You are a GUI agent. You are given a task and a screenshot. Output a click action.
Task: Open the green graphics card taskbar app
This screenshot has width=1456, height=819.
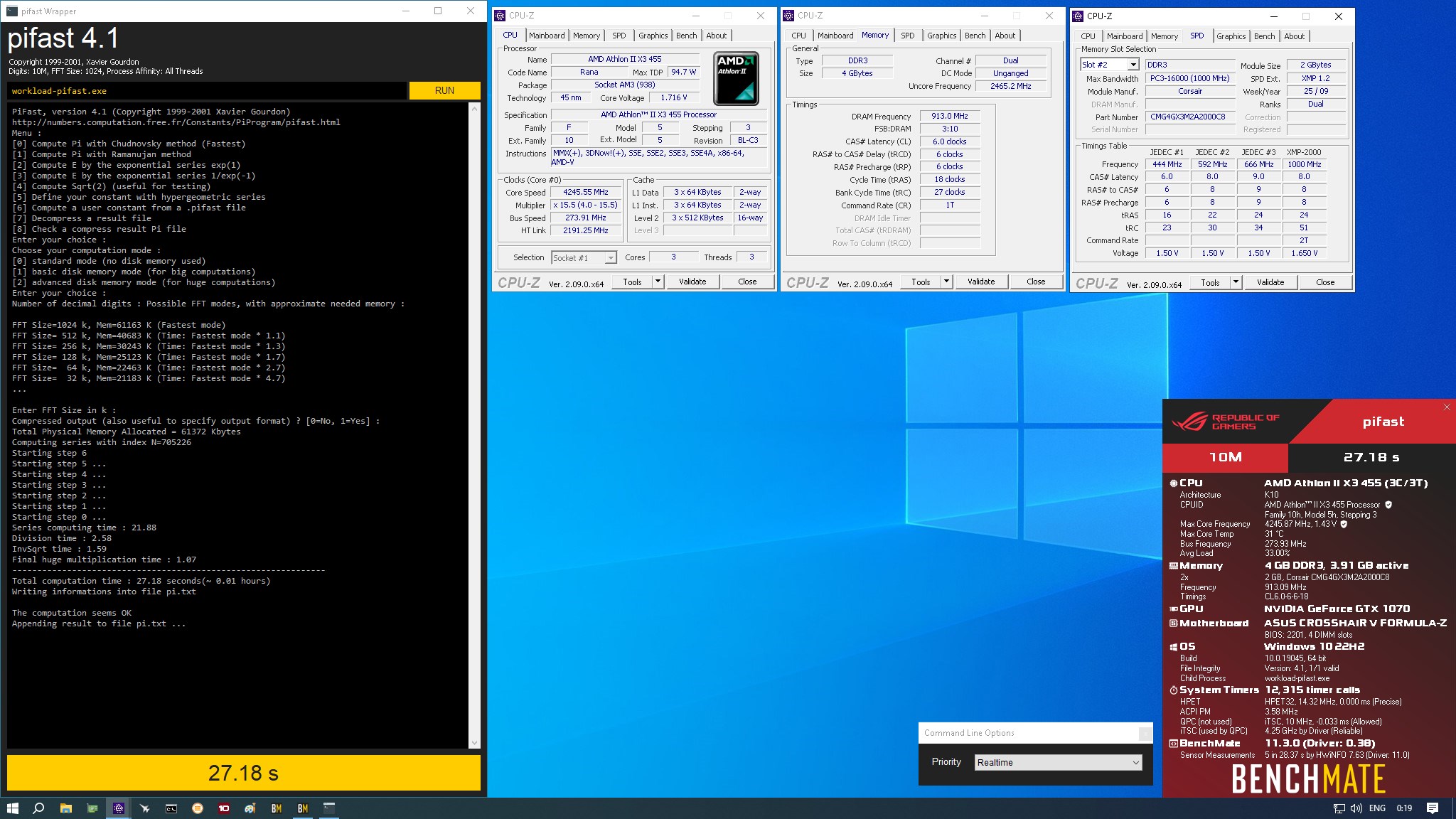click(92, 808)
